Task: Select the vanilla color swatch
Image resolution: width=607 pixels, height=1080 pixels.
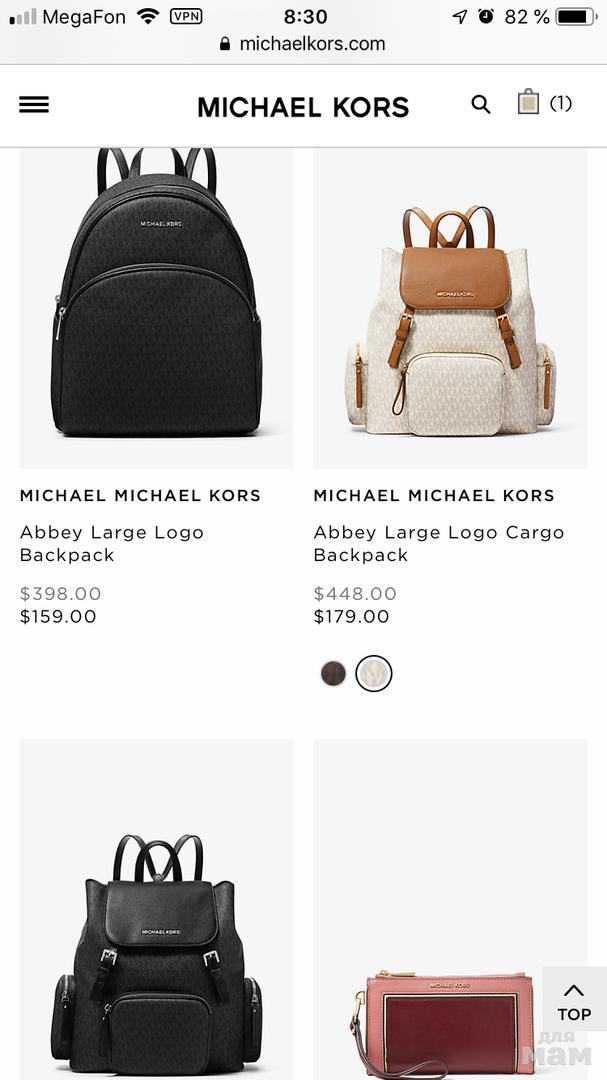Action: (x=373, y=673)
